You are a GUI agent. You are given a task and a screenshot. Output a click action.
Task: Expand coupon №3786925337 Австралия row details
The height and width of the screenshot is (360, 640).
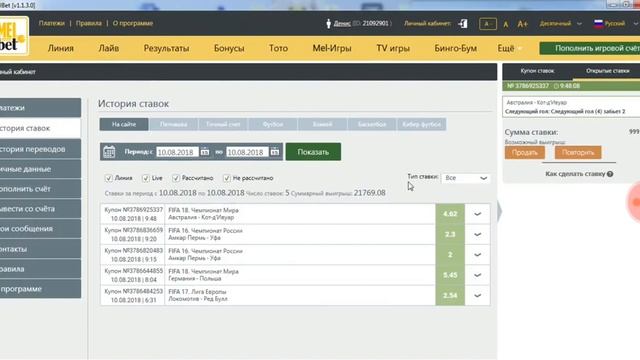pos(478,214)
